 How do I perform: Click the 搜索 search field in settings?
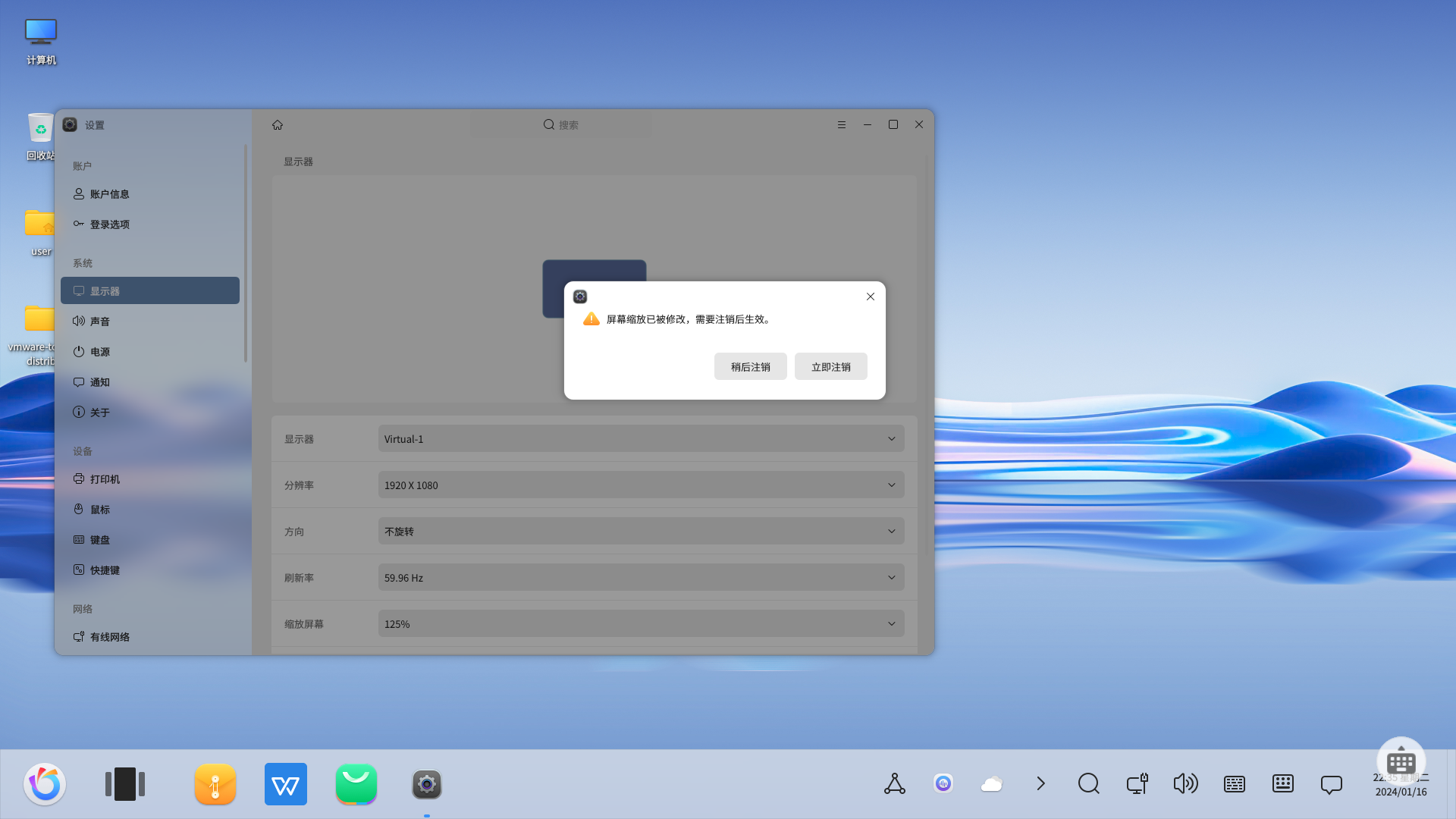point(561,124)
